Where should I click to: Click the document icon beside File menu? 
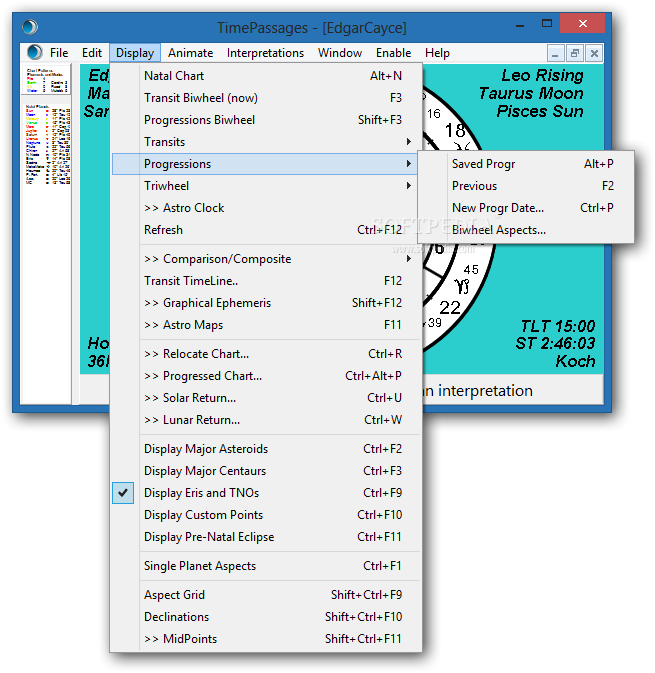click(35, 52)
